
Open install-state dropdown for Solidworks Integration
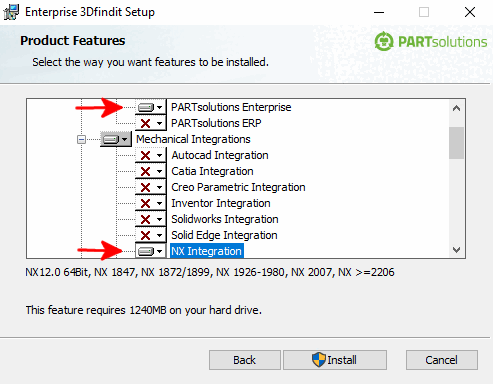pyautogui.click(x=151, y=219)
